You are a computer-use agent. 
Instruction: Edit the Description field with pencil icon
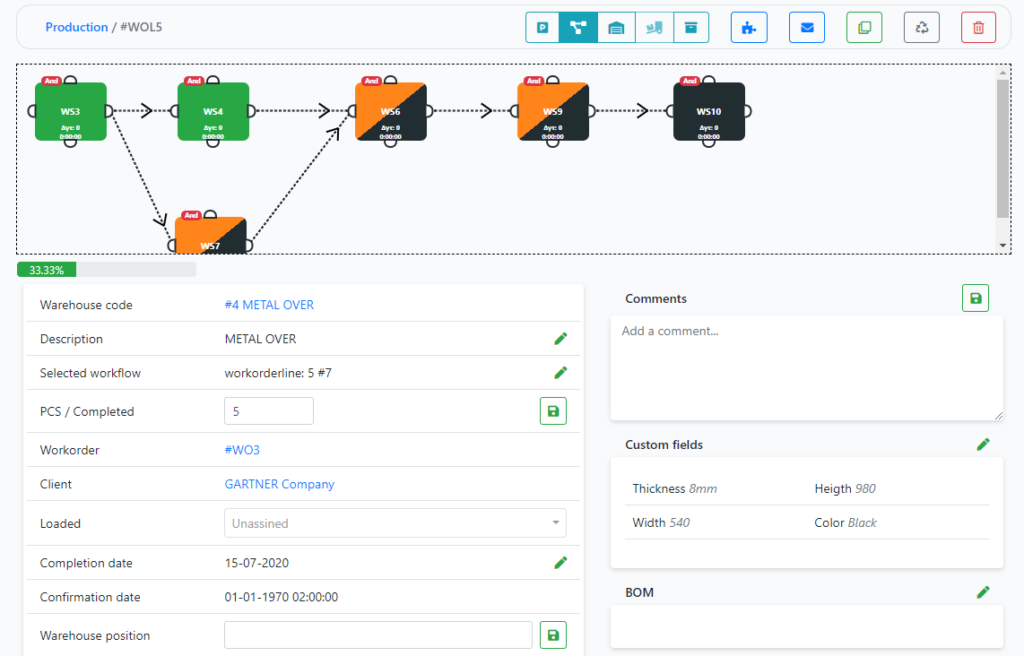560,339
